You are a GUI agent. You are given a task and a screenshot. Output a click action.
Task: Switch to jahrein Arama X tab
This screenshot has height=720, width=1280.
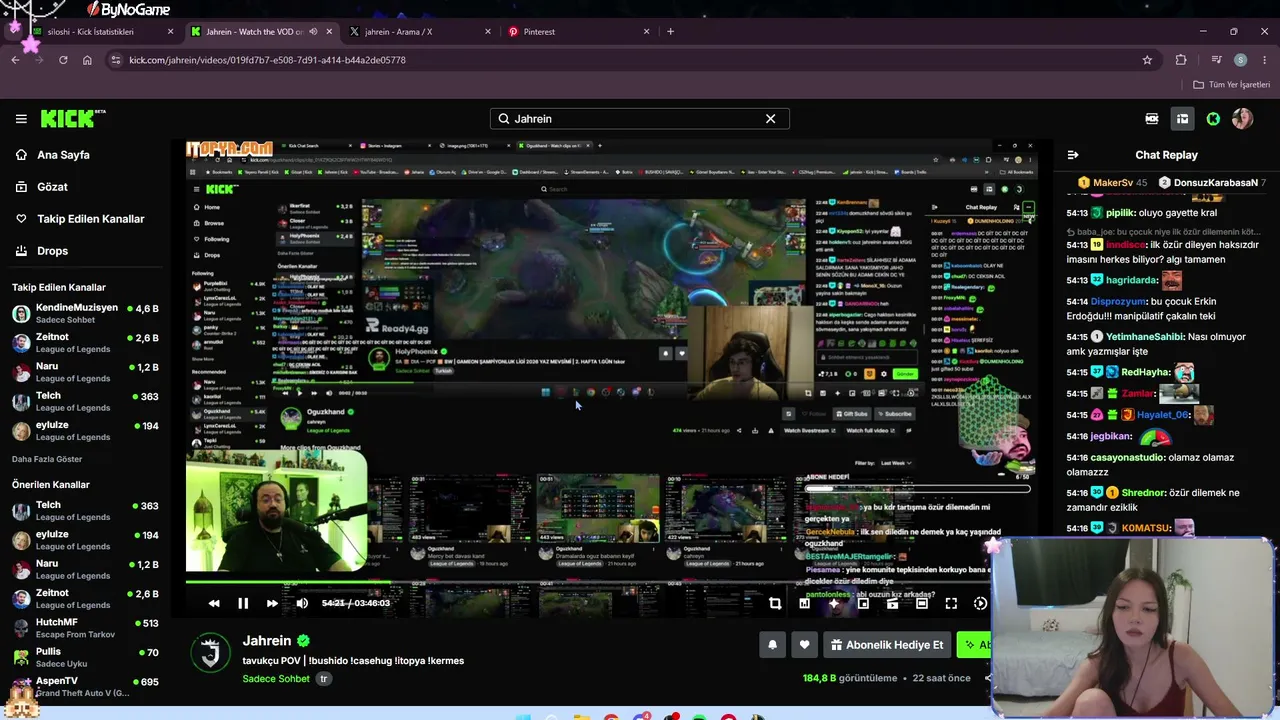point(421,32)
